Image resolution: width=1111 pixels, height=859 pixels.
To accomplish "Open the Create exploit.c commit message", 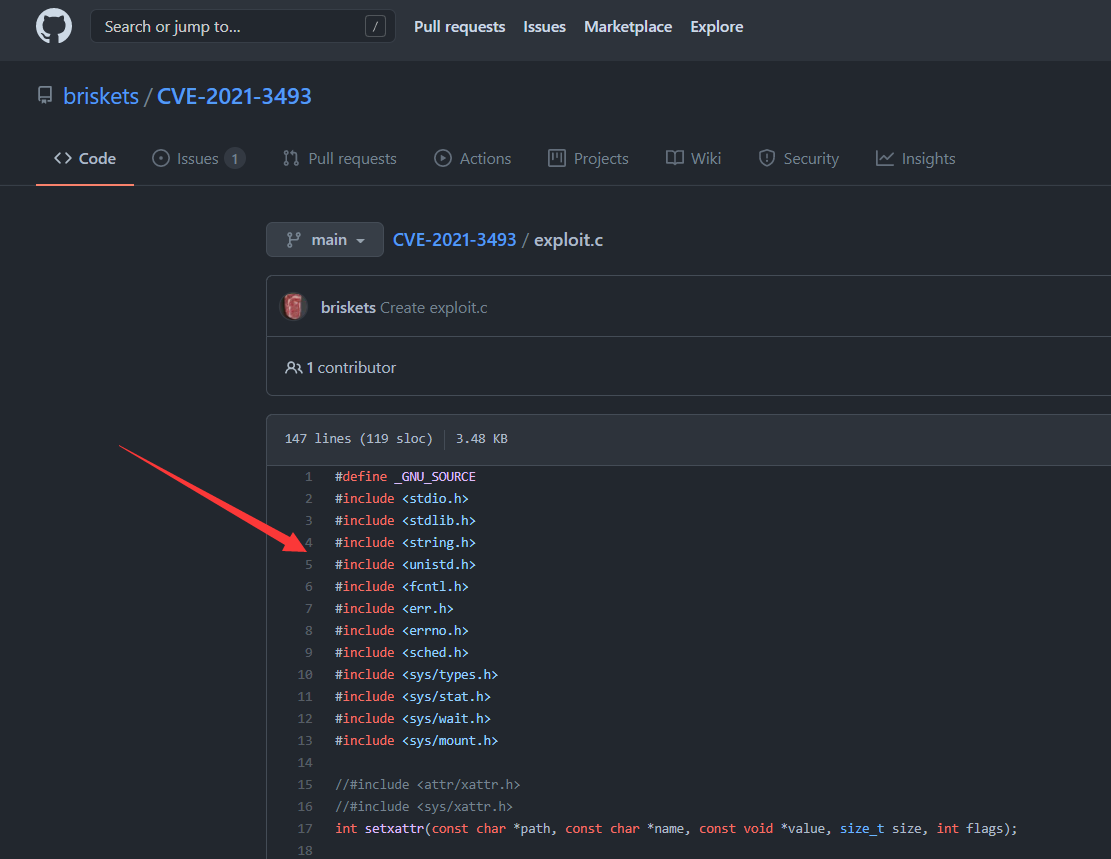I will click(434, 308).
